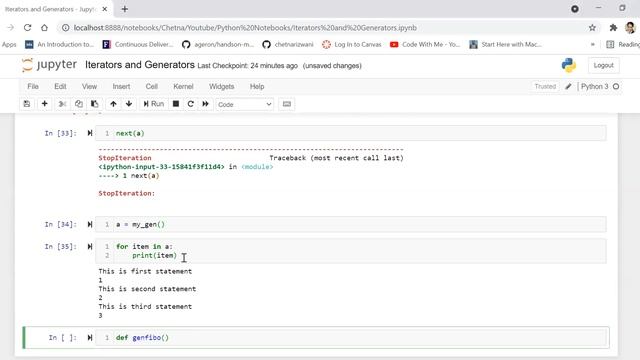Open the Help menu

pyautogui.click(x=257, y=87)
